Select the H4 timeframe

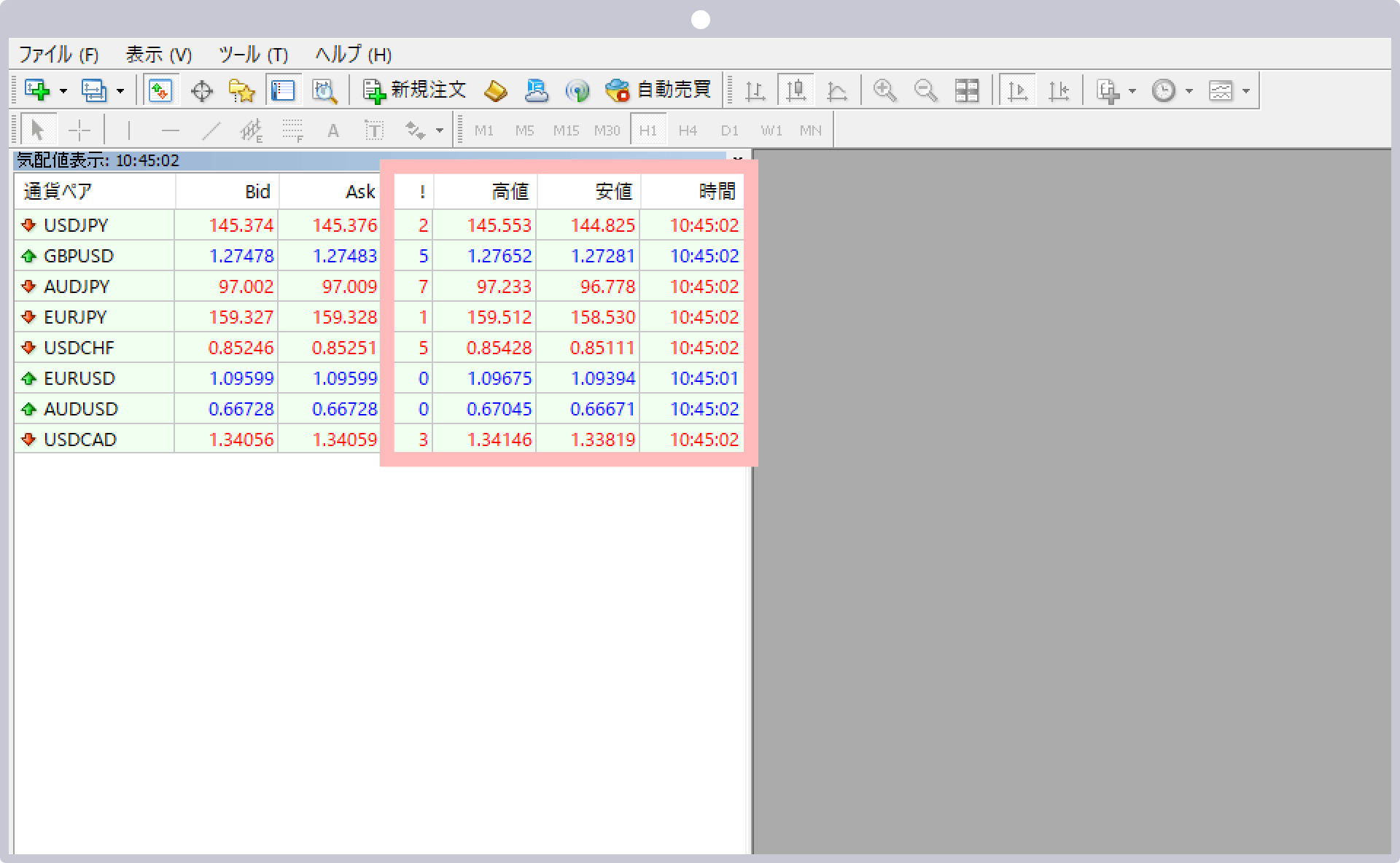[x=688, y=130]
